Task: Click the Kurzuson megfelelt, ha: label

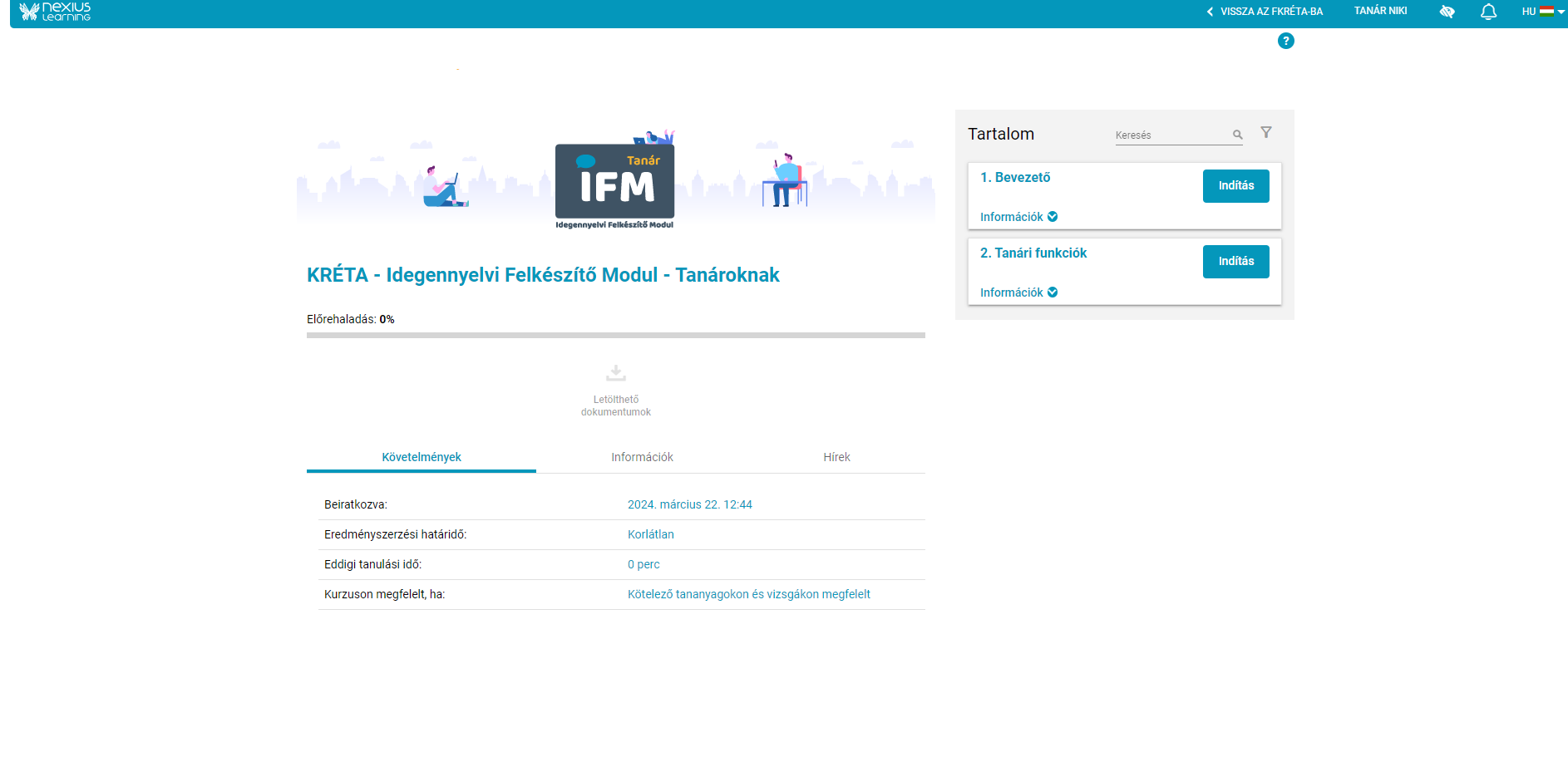Action: point(385,594)
